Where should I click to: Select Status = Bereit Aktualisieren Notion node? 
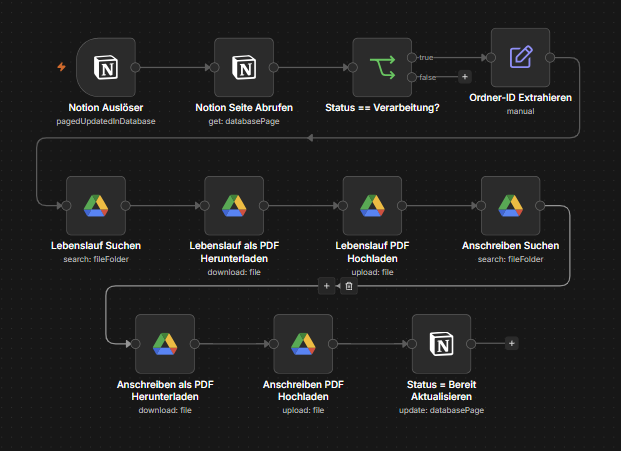pos(442,344)
